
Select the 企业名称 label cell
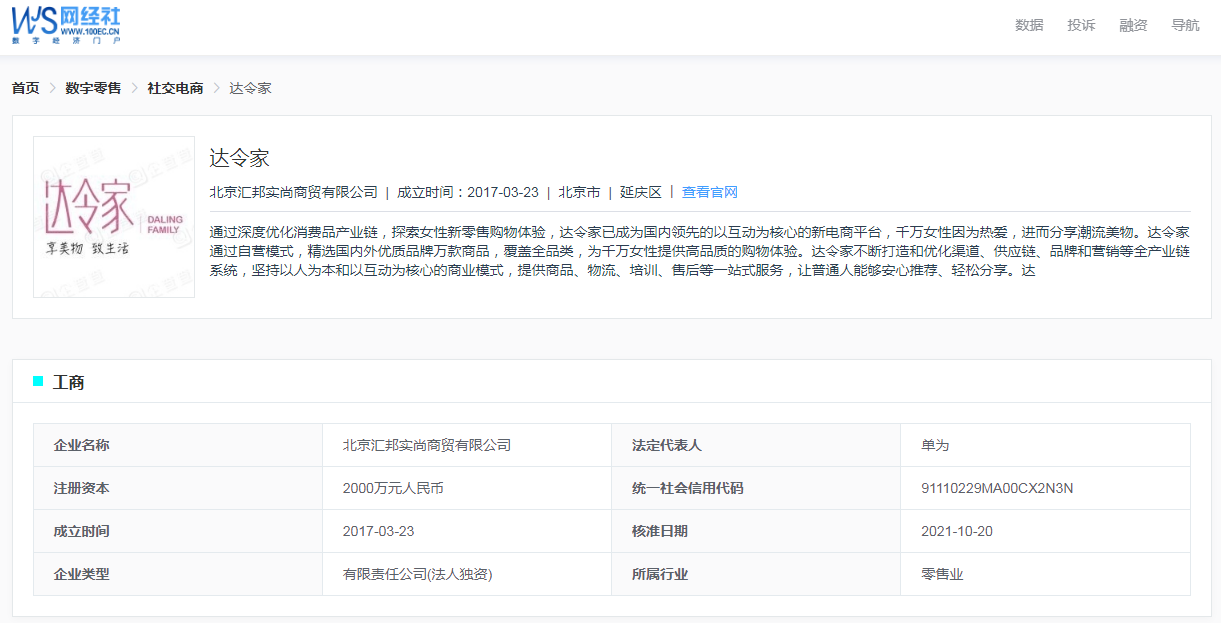tap(178, 445)
